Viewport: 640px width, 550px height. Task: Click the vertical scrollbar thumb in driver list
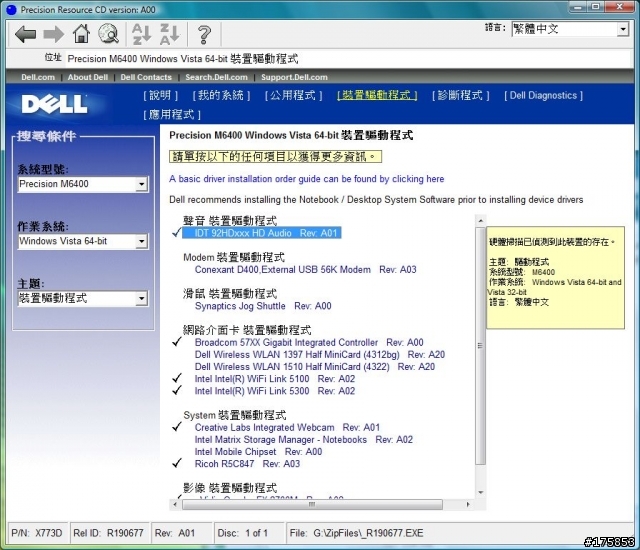[480, 346]
